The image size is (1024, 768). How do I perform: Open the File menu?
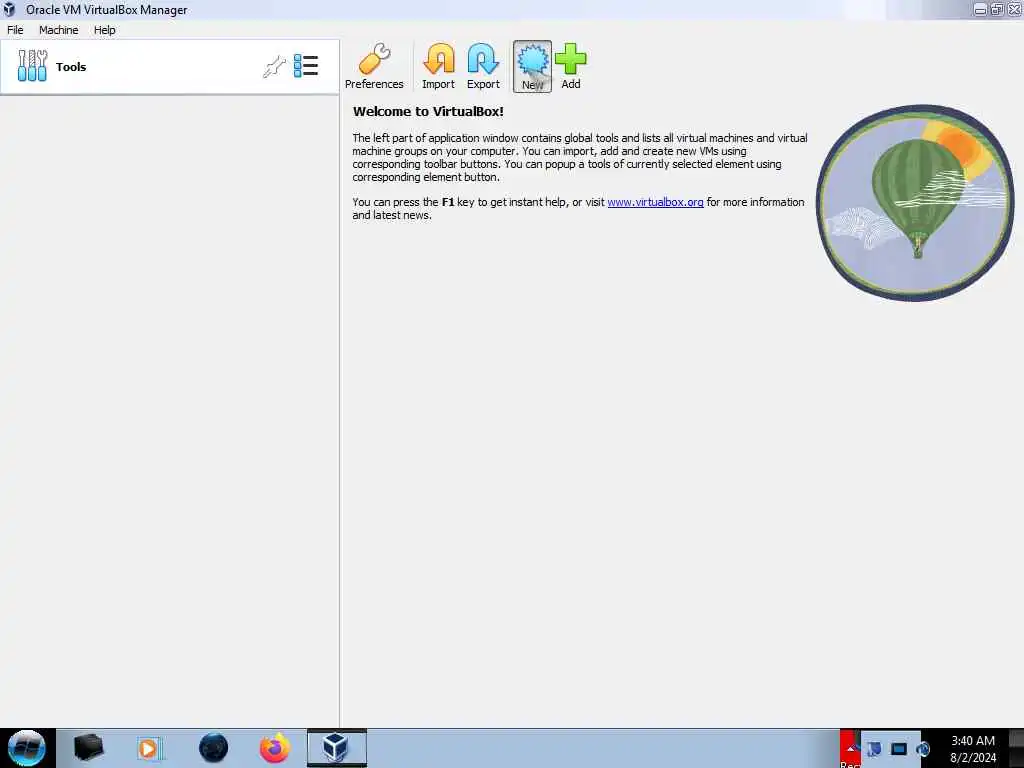(x=15, y=30)
